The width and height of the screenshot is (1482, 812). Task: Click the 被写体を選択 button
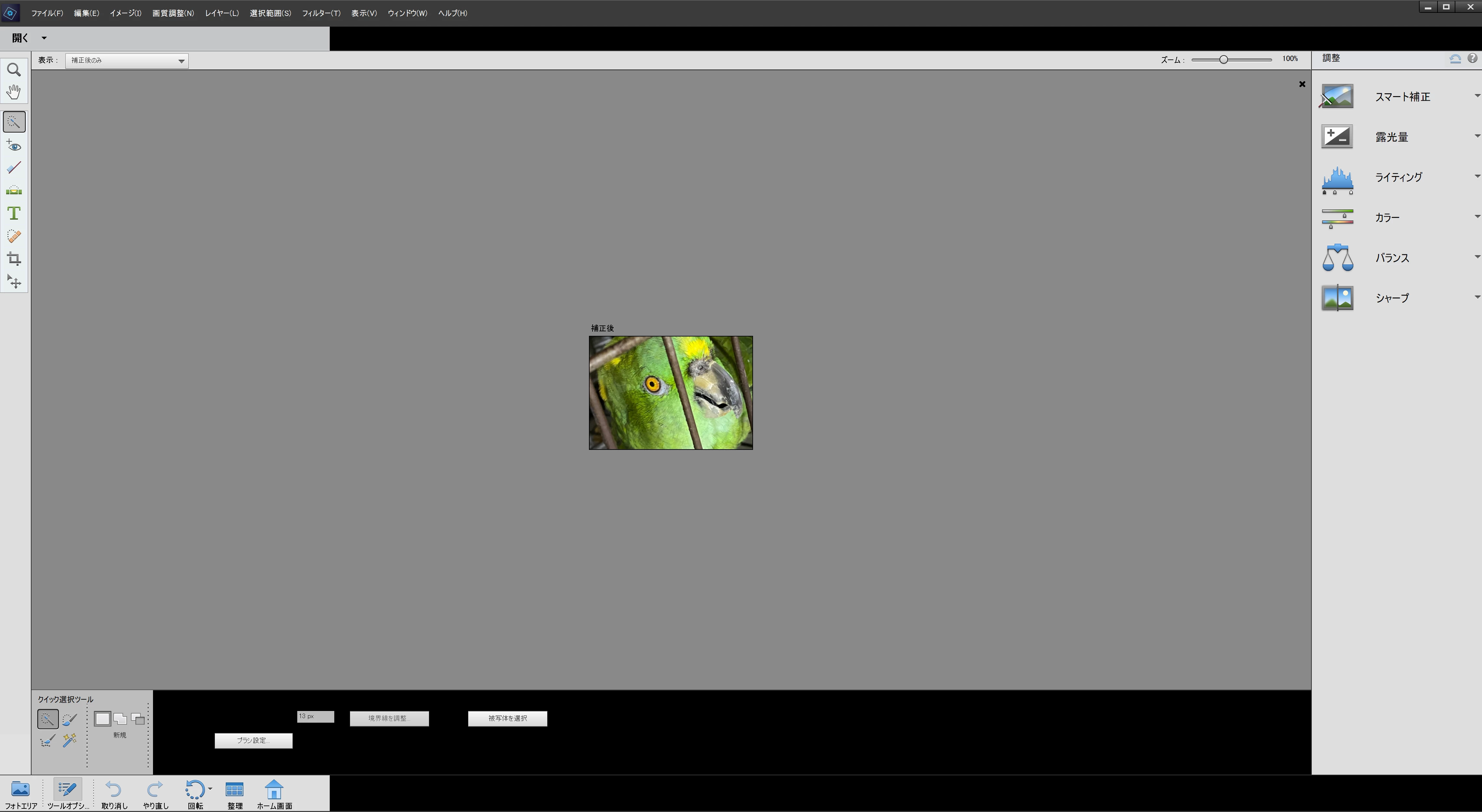tap(507, 718)
